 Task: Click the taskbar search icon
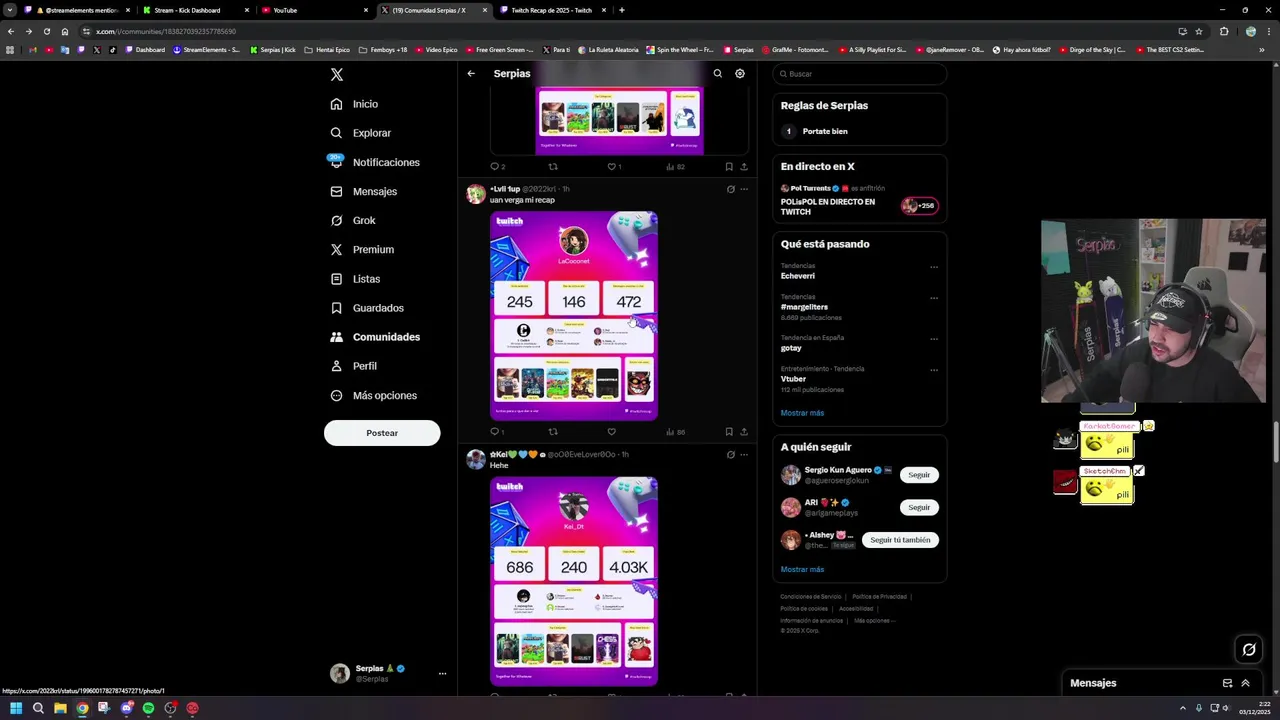(x=38, y=708)
